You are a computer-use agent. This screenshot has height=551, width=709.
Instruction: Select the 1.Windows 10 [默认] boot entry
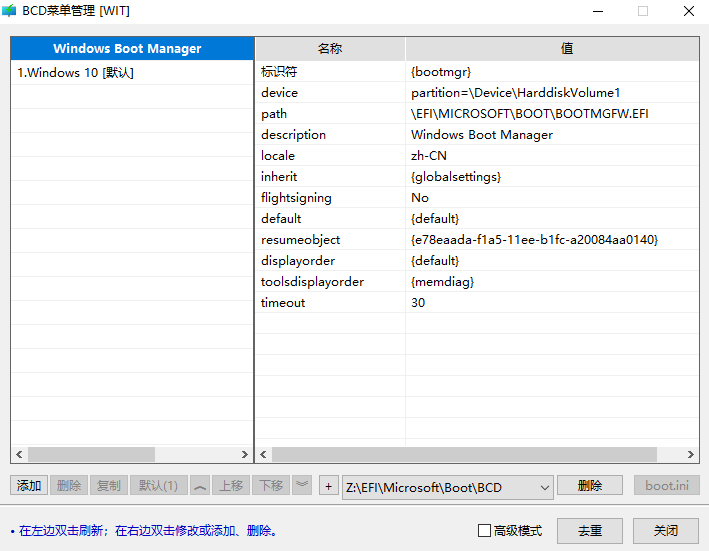click(132, 72)
